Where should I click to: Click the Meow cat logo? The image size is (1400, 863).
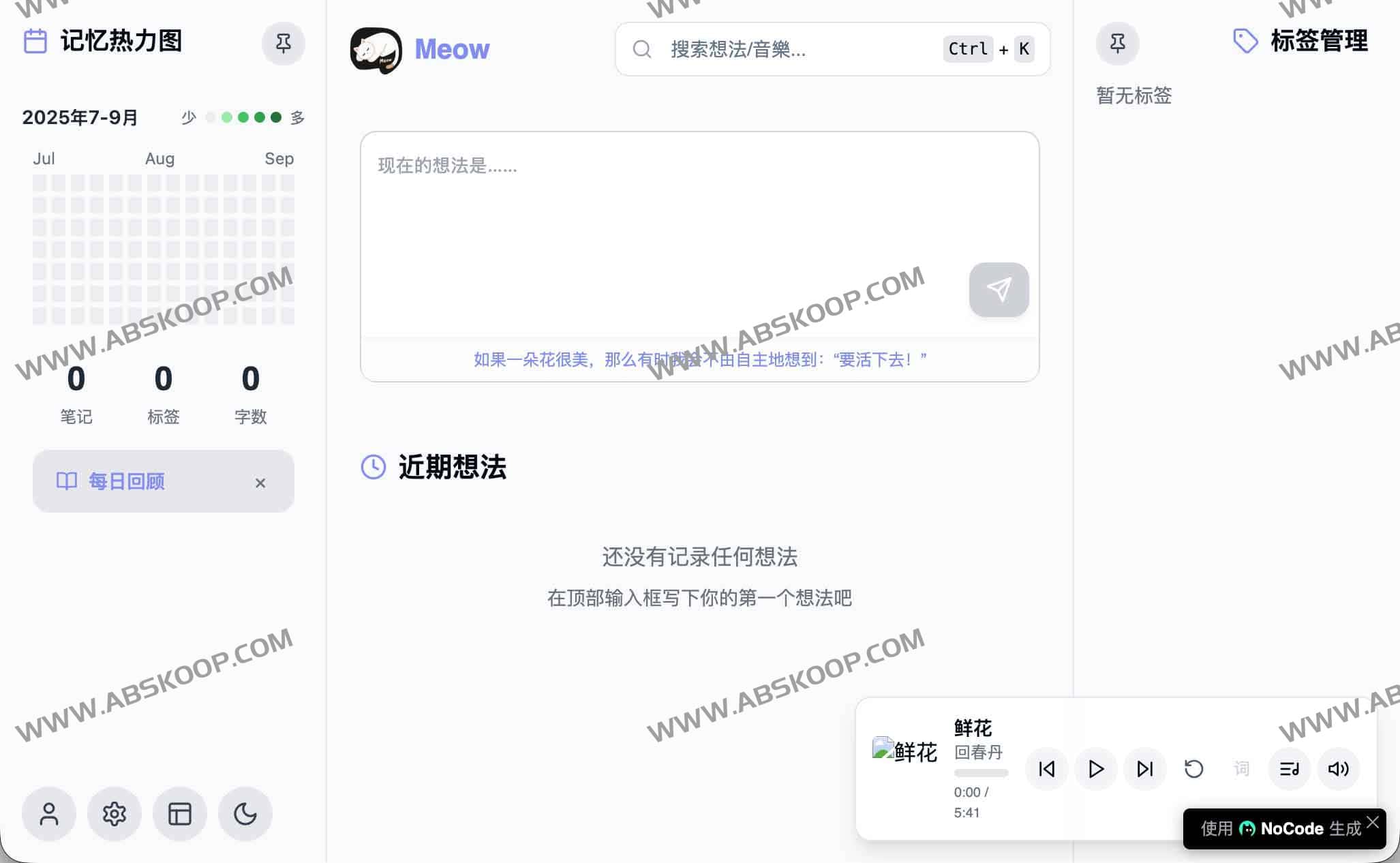point(376,49)
